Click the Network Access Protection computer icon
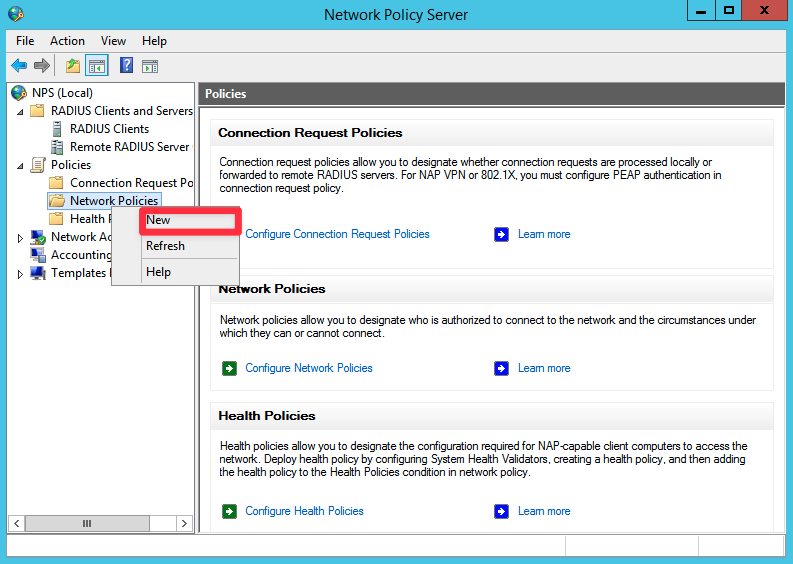 coord(38,237)
